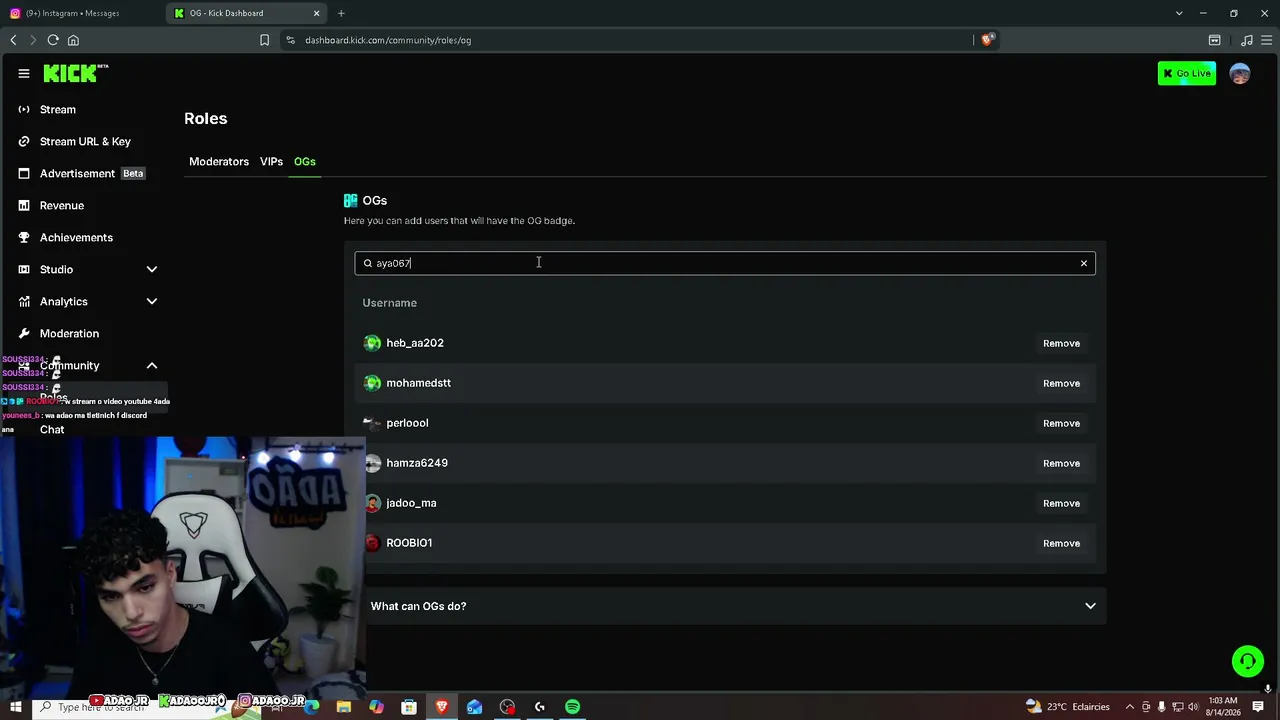Viewport: 1280px width, 720px height.
Task: Toggle the browser sidebar panel
Action: [1214, 40]
